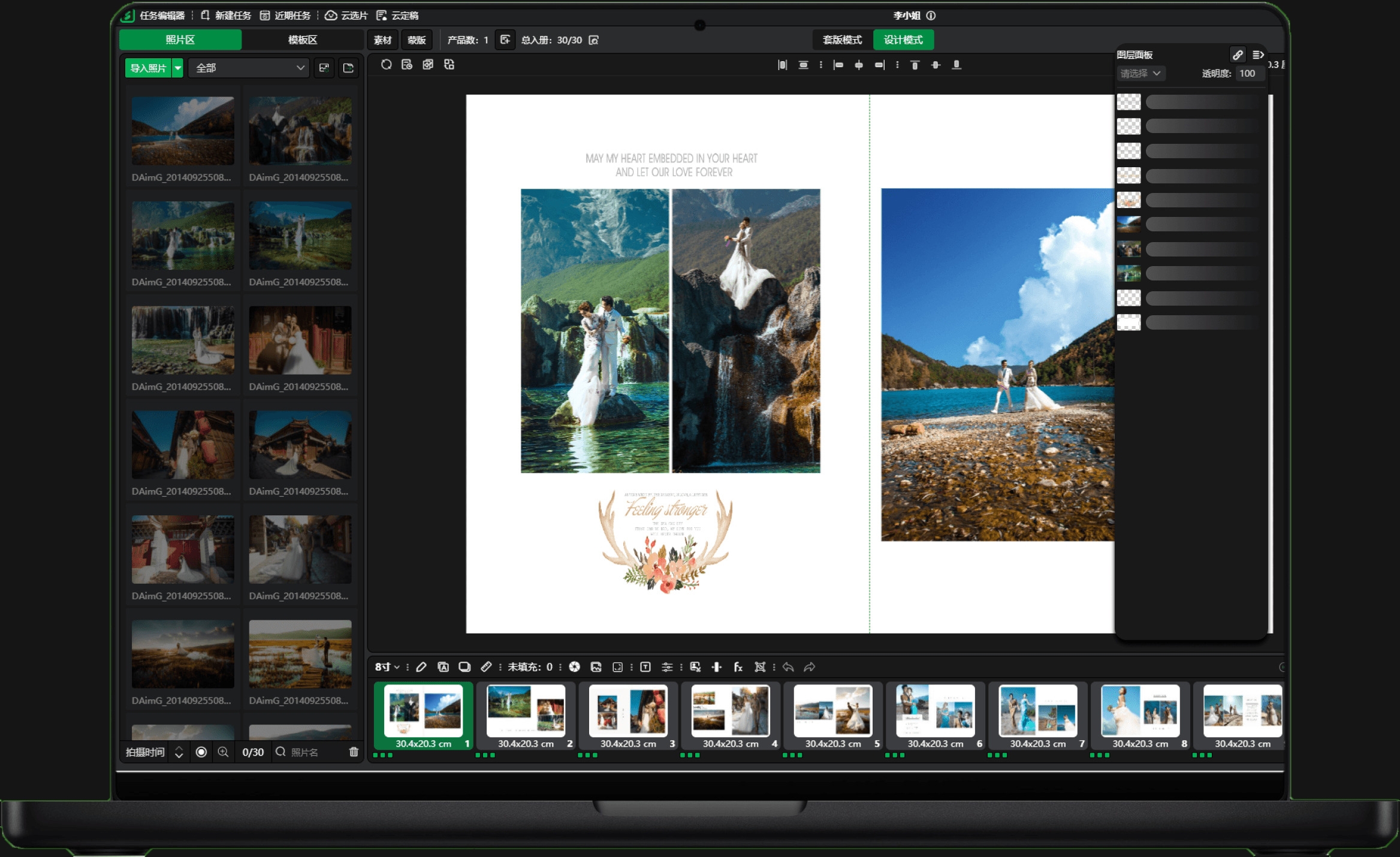The width and height of the screenshot is (1400, 857).
Task: Expand the 8寸 size dropdown
Action: 387,667
